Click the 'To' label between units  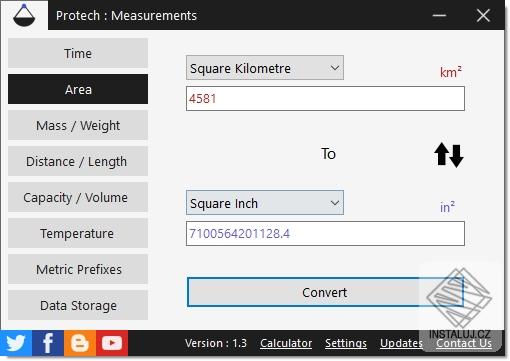coord(328,154)
